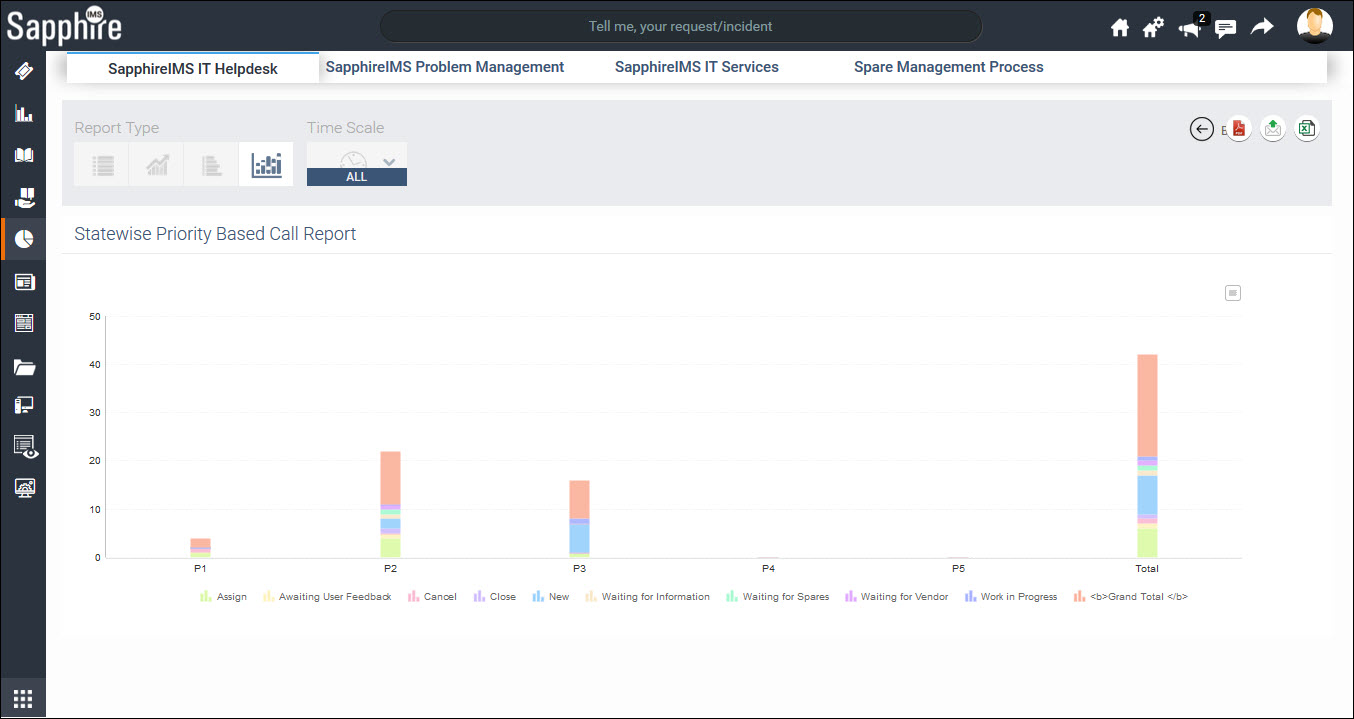Click the back circle arrow button
1354x719 pixels.
click(x=1201, y=129)
